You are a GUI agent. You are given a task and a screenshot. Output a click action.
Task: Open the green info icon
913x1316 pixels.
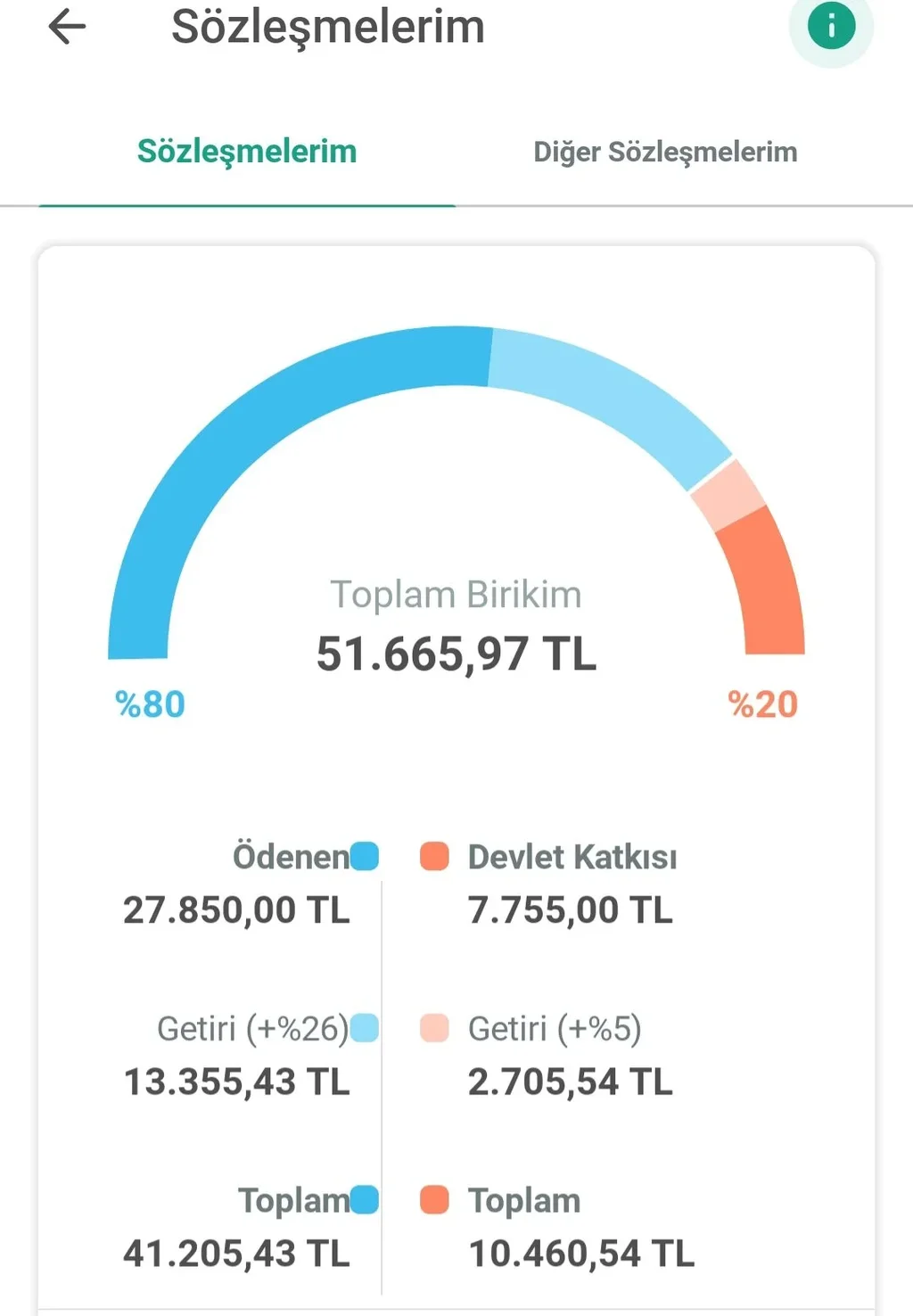(x=831, y=26)
